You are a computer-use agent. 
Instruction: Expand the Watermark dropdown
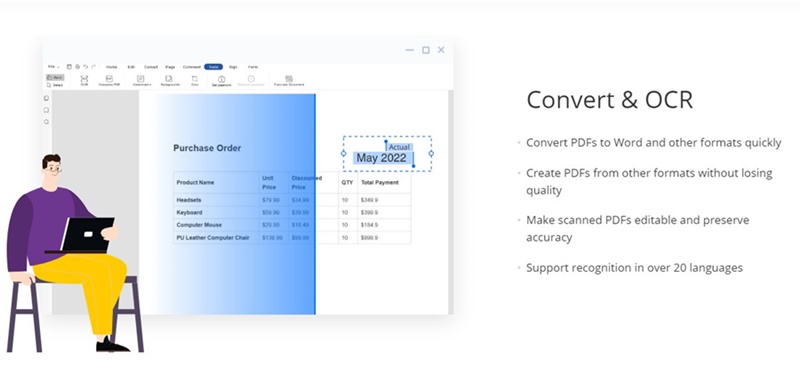click(x=142, y=80)
